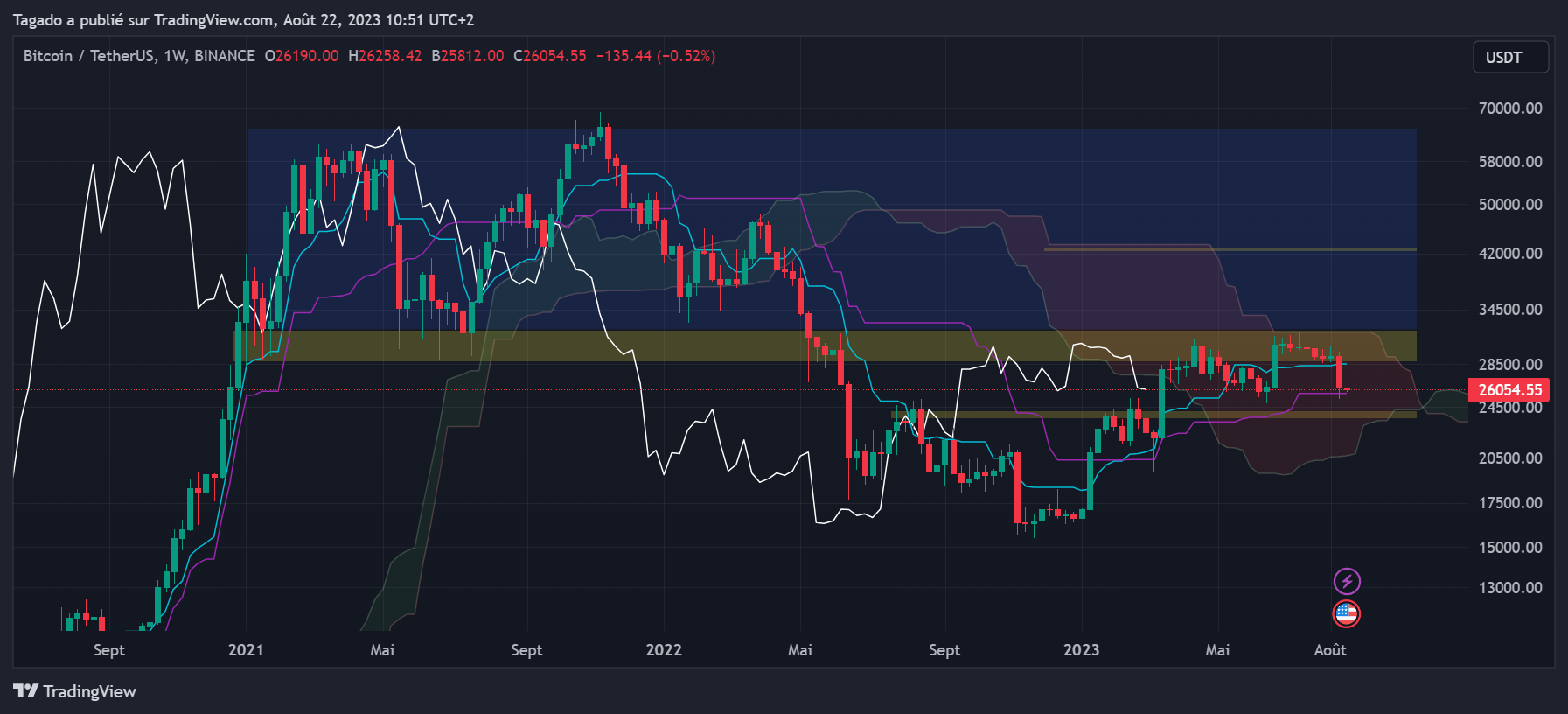Screen dimensions: 1568x714
Task: Click the 50000.00 price axis label
Action: pyautogui.click(x=1510, y=205)
